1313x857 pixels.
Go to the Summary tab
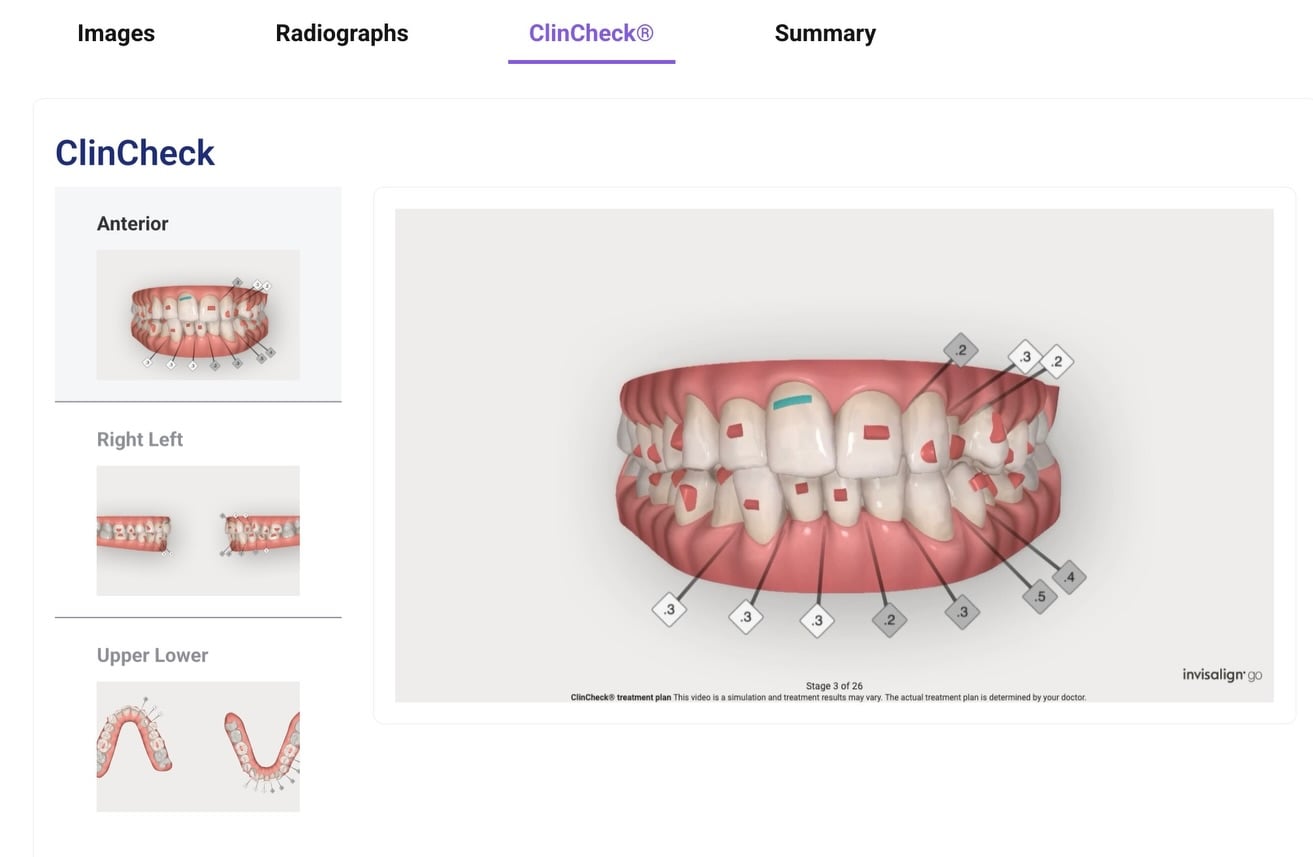pos(825,33)
